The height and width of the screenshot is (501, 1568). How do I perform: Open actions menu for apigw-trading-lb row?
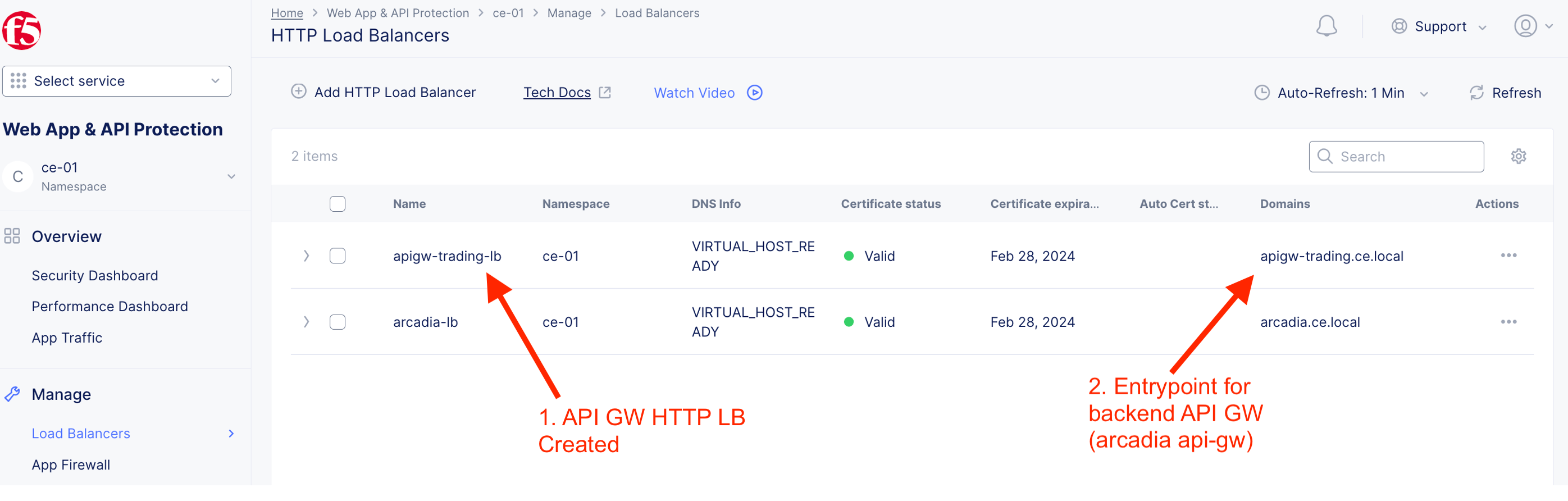[x=1508, y=256]
